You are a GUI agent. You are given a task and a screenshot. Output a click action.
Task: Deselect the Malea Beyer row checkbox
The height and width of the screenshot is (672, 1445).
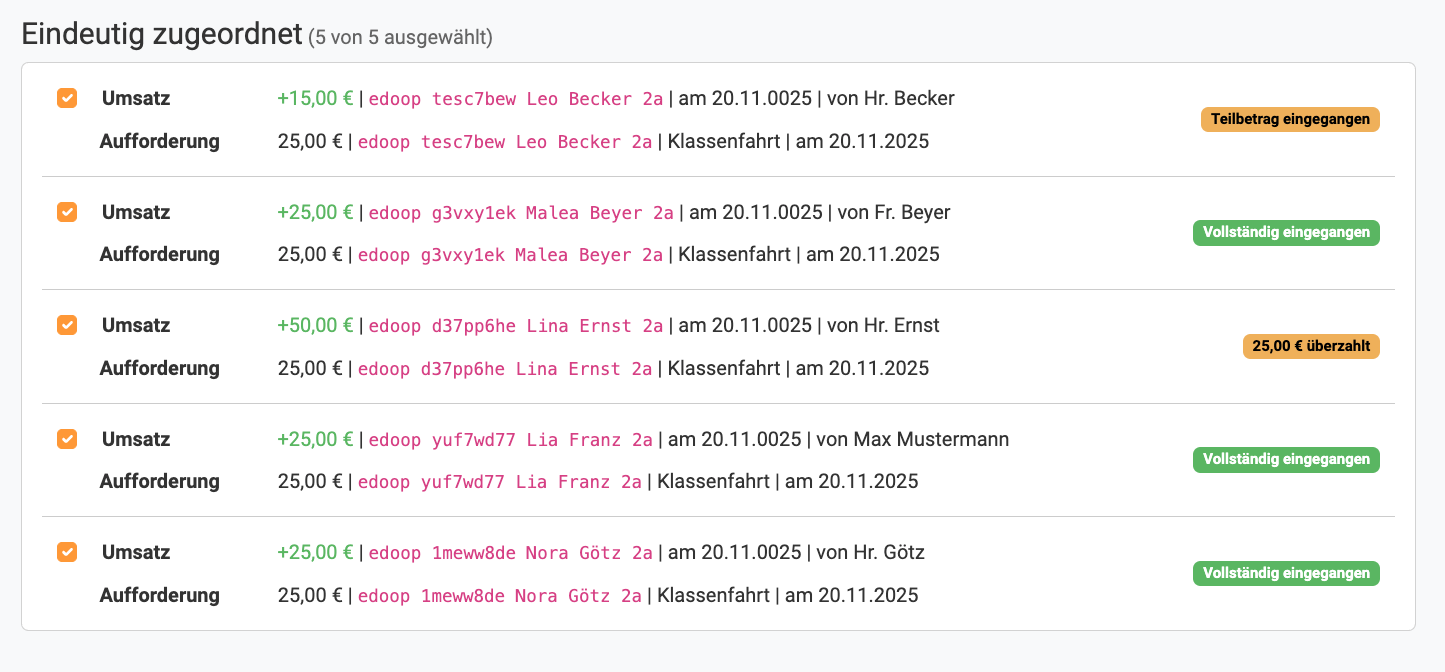[66, 212]
